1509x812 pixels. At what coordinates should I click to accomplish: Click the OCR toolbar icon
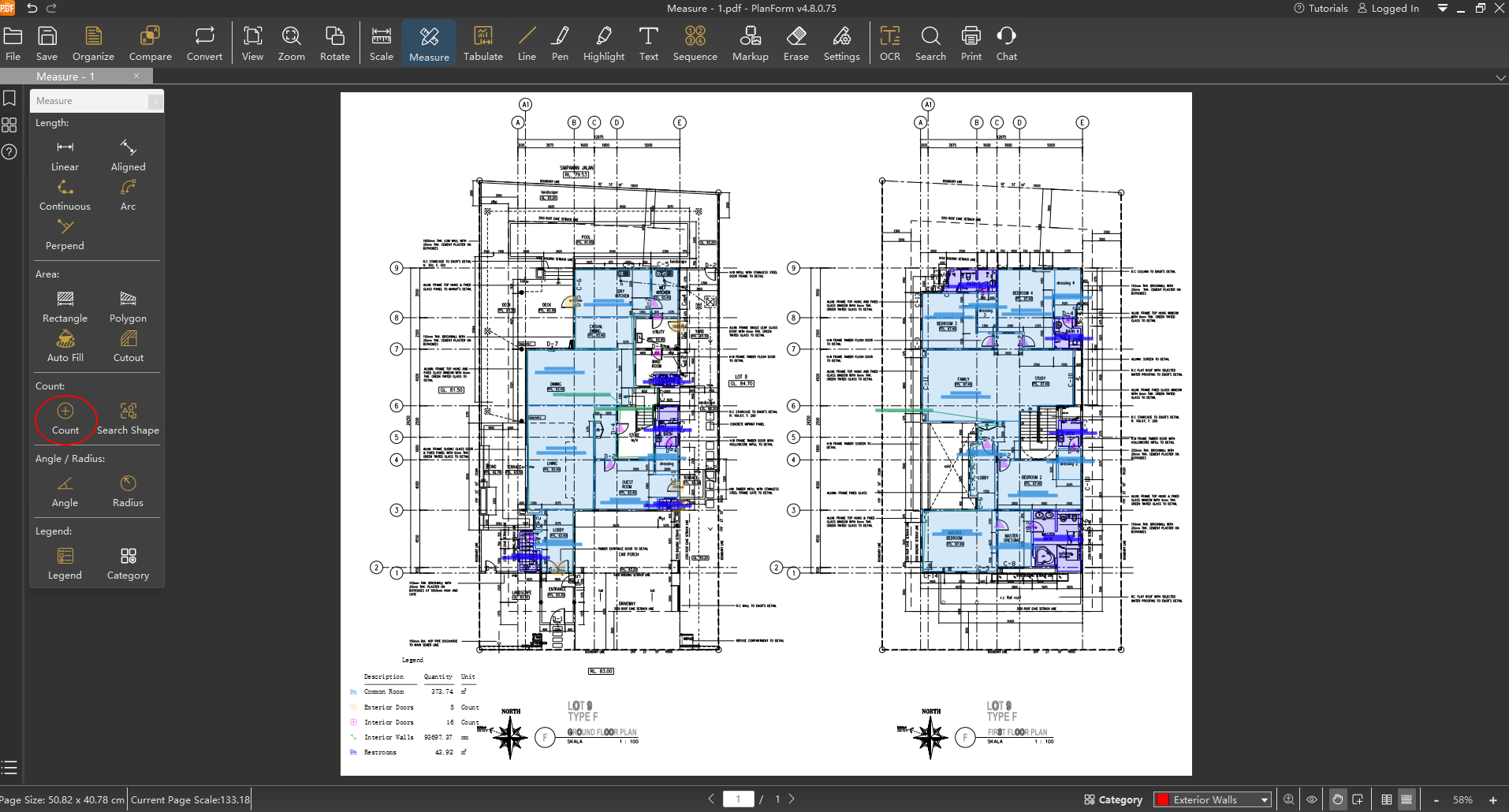pos(889,43)
